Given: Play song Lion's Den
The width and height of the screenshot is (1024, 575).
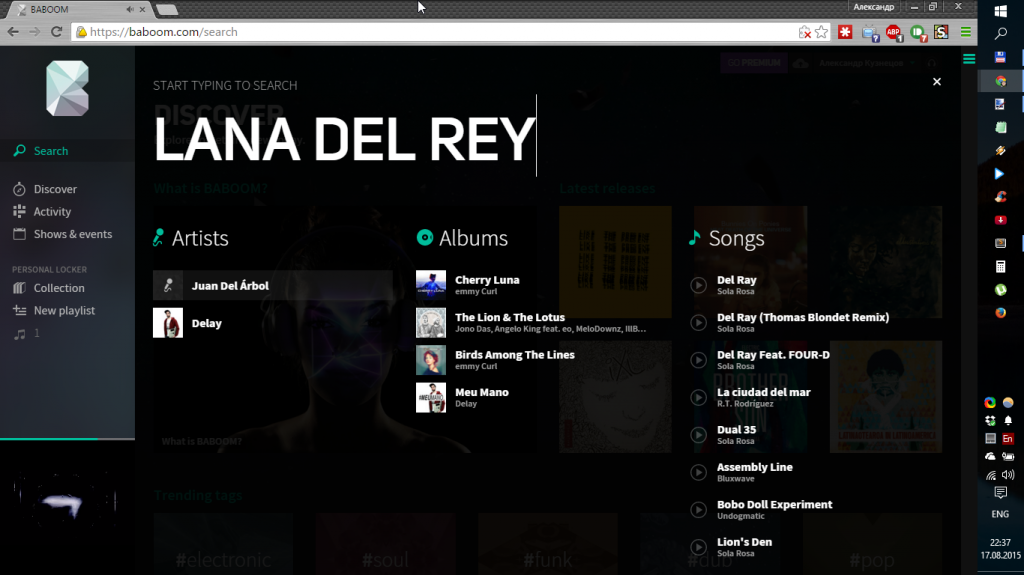Looking at the screenshot, I should click(698, 547).
